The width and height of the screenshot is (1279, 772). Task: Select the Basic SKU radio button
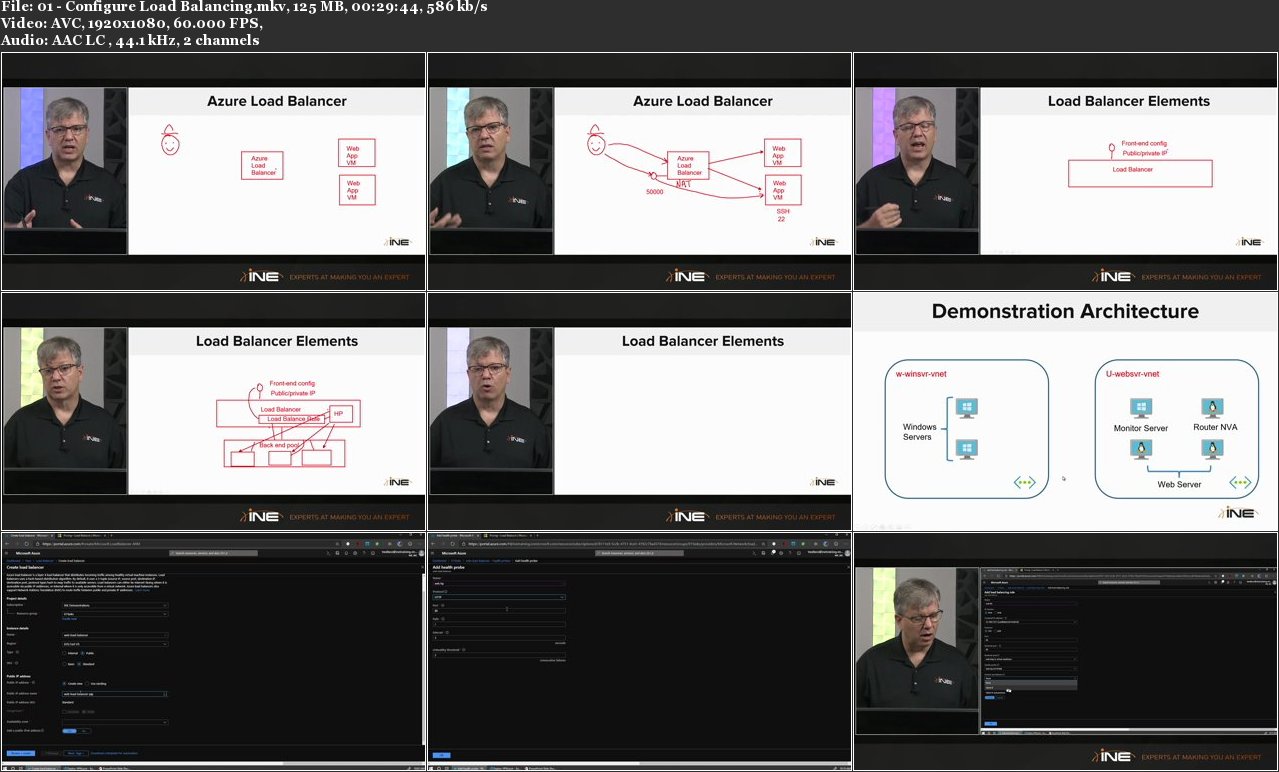(x=64, y=664)
